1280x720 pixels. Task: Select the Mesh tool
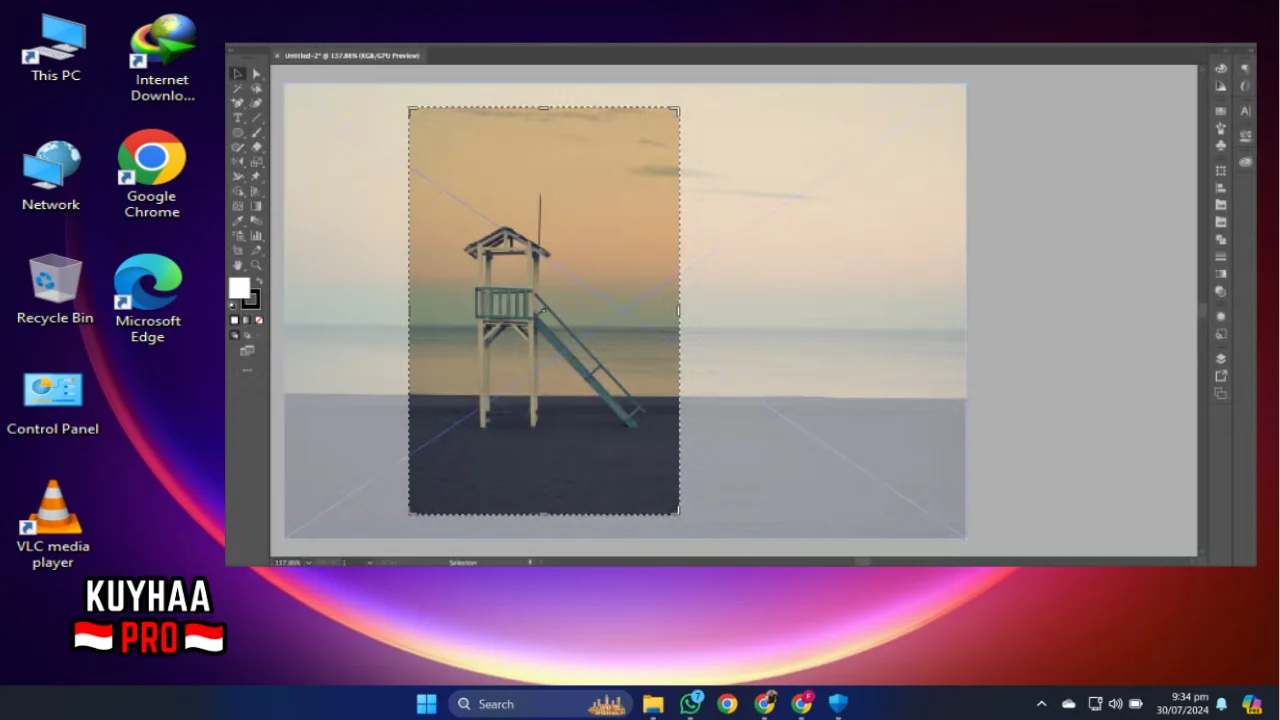point(237,206)
